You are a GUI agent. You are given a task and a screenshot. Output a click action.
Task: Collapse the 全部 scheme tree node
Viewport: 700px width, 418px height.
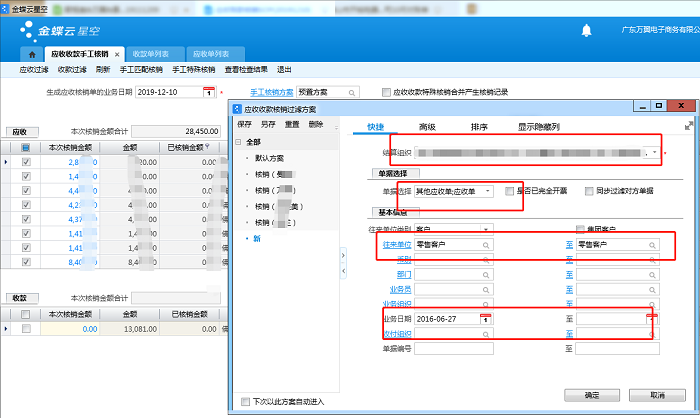tap(239, 142)
